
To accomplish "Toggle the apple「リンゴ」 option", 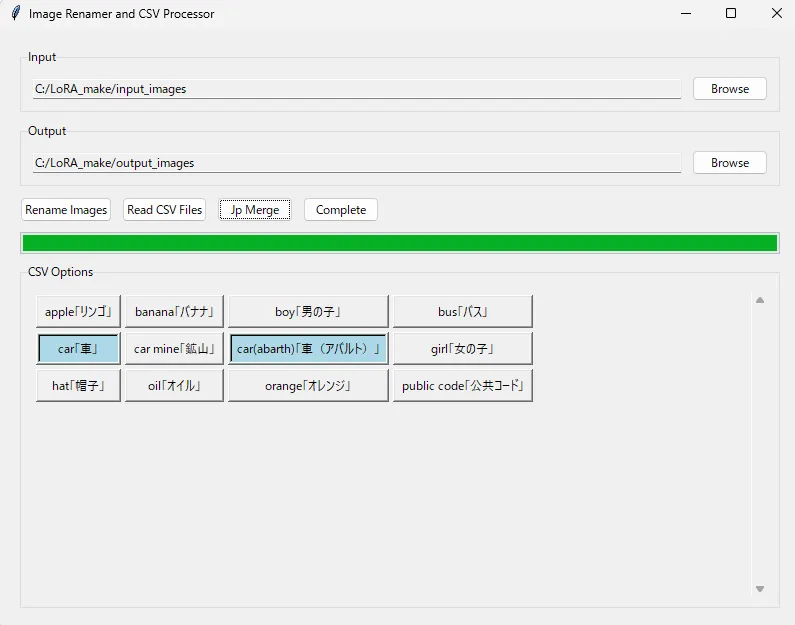I will pyautogui.click(x=78, y=312).
